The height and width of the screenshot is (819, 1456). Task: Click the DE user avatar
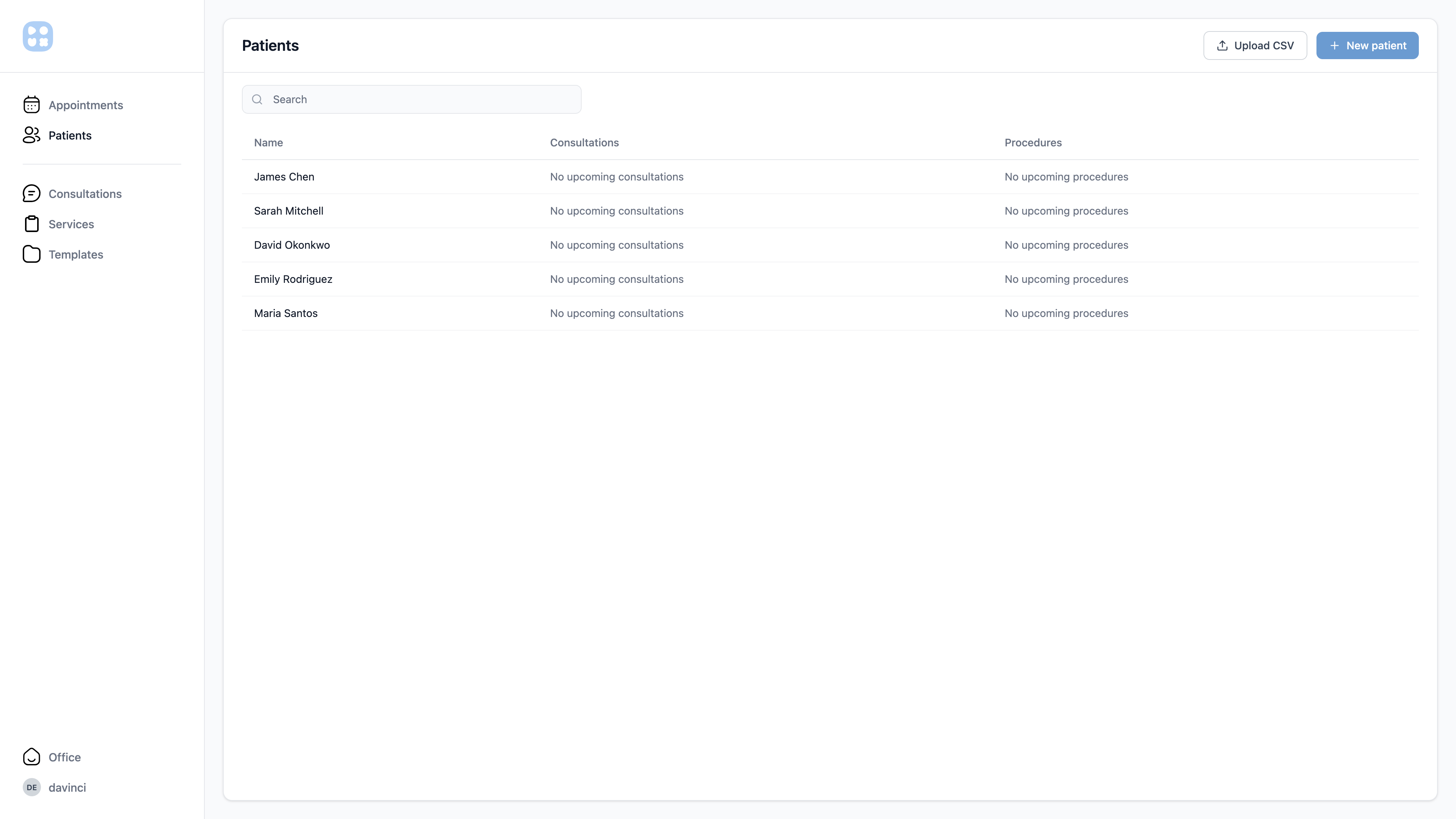point(31,788)
